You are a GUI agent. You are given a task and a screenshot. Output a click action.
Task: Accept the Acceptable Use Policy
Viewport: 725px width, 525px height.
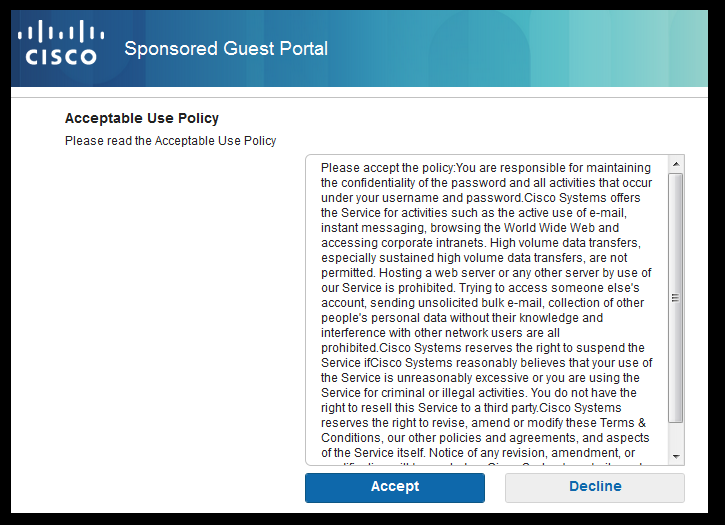[x=395, y=487]
